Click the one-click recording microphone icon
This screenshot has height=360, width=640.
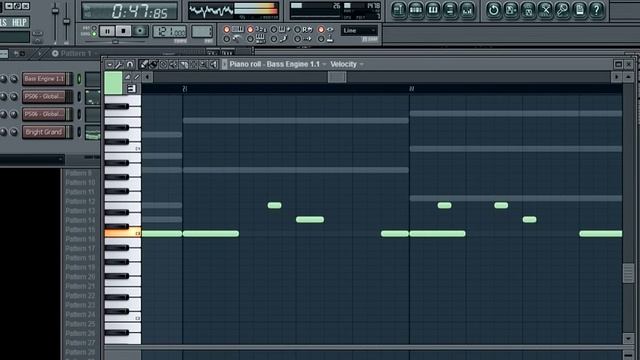(562, 10)
